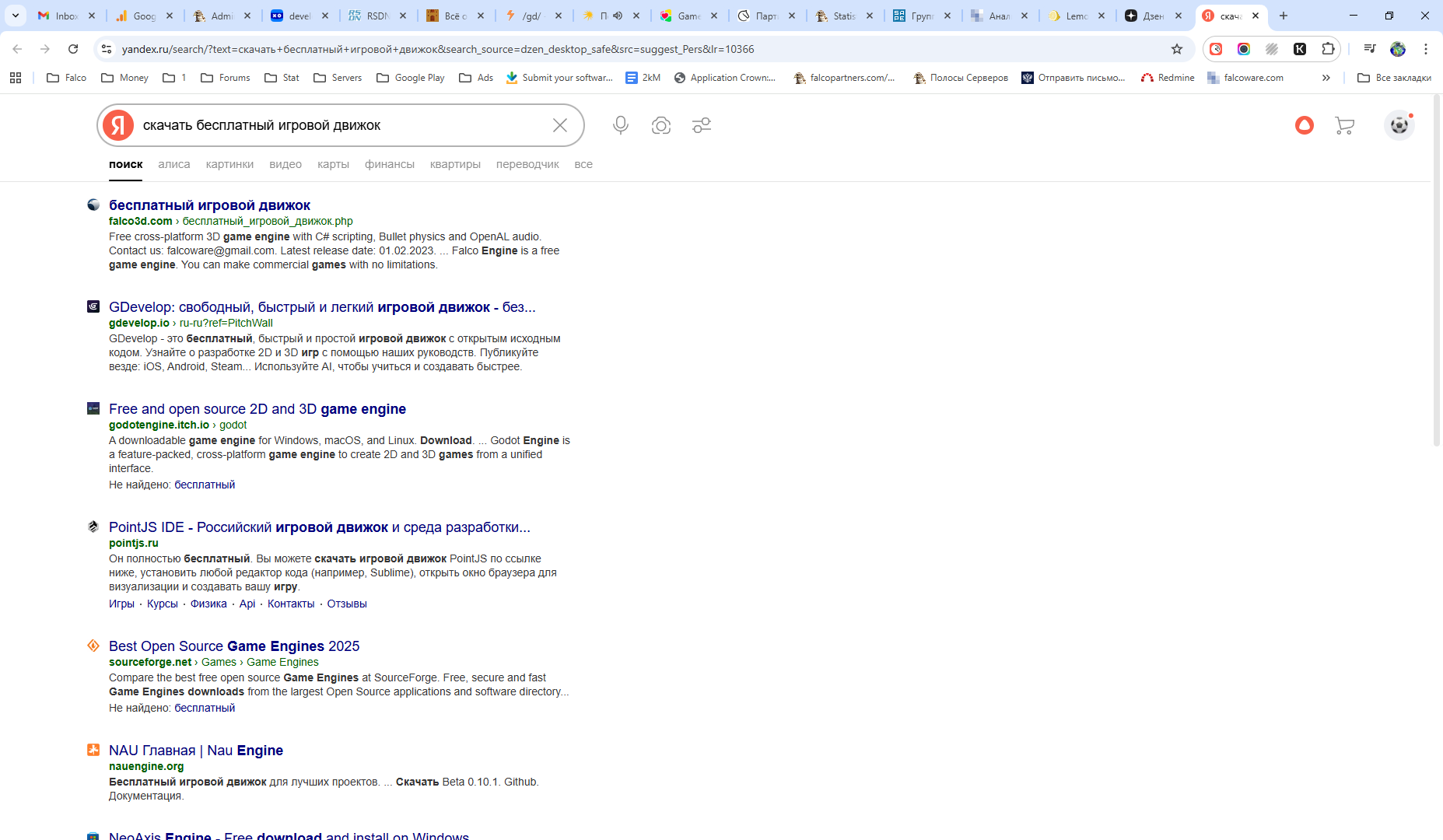The height and width of the screenshot is (840, 1443).
Task: Open Best Open Source Game Engines 2025
Action: [234, 646]
